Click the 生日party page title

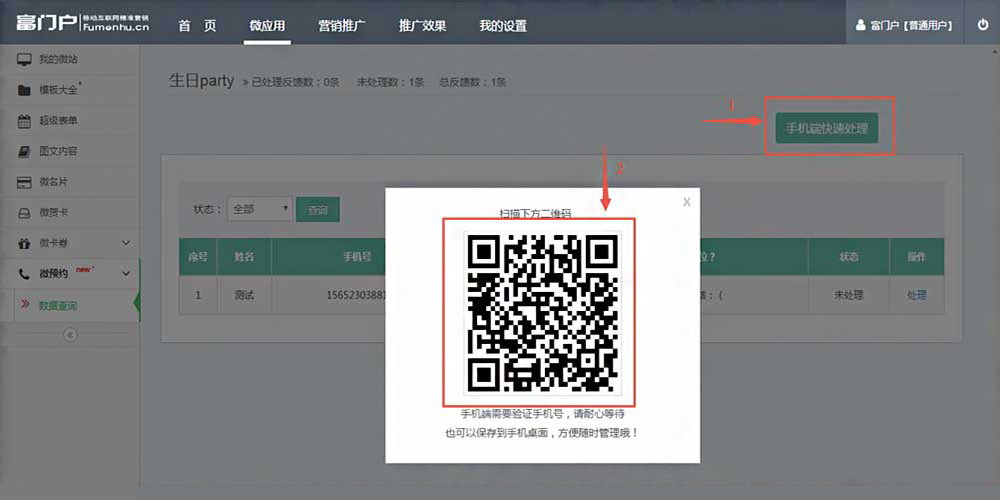coord(202,81)
